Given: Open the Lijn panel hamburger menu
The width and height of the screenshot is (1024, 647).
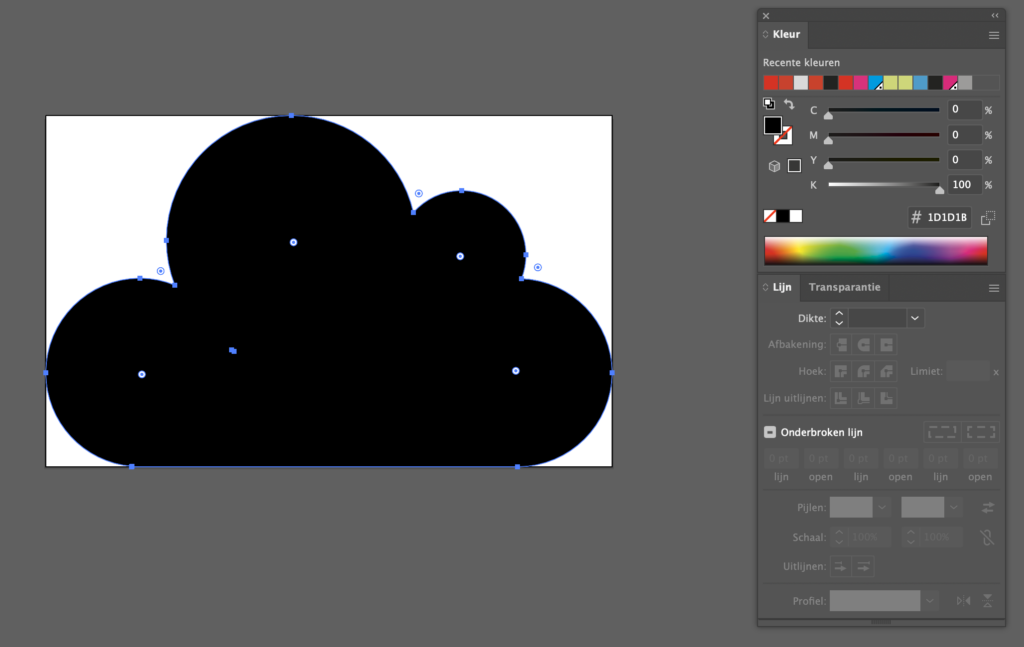Looking at the screenshot, I should (x=994, y=288).
